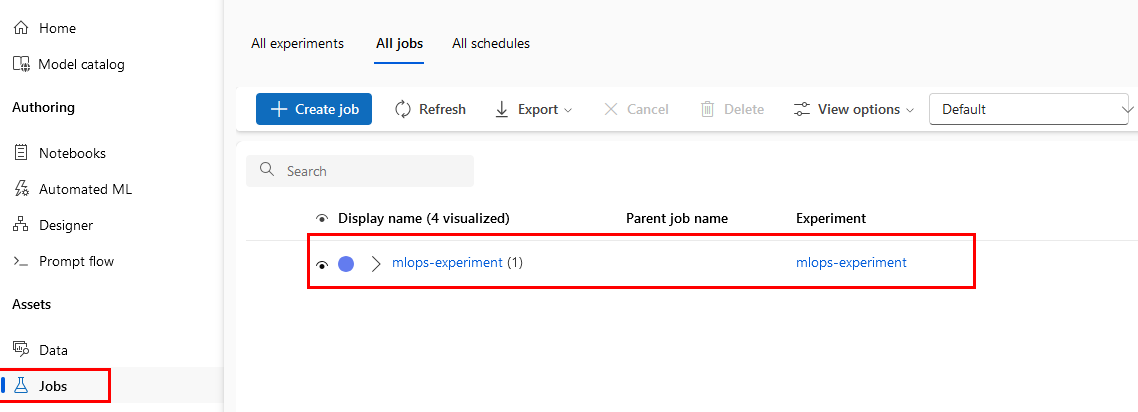Open the View options dropdown
1138x412 pixels.
click(x=853, y=109)
